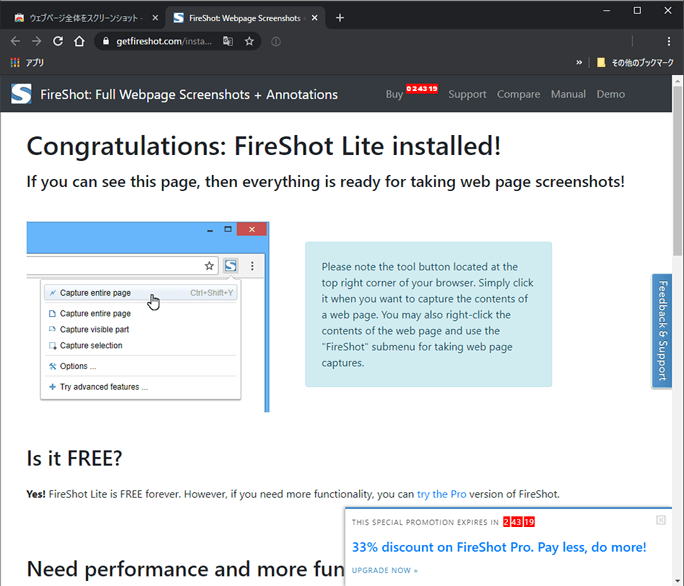
Task: Click the 33% discount on FireShot Pro link
Action: (499, 547)
